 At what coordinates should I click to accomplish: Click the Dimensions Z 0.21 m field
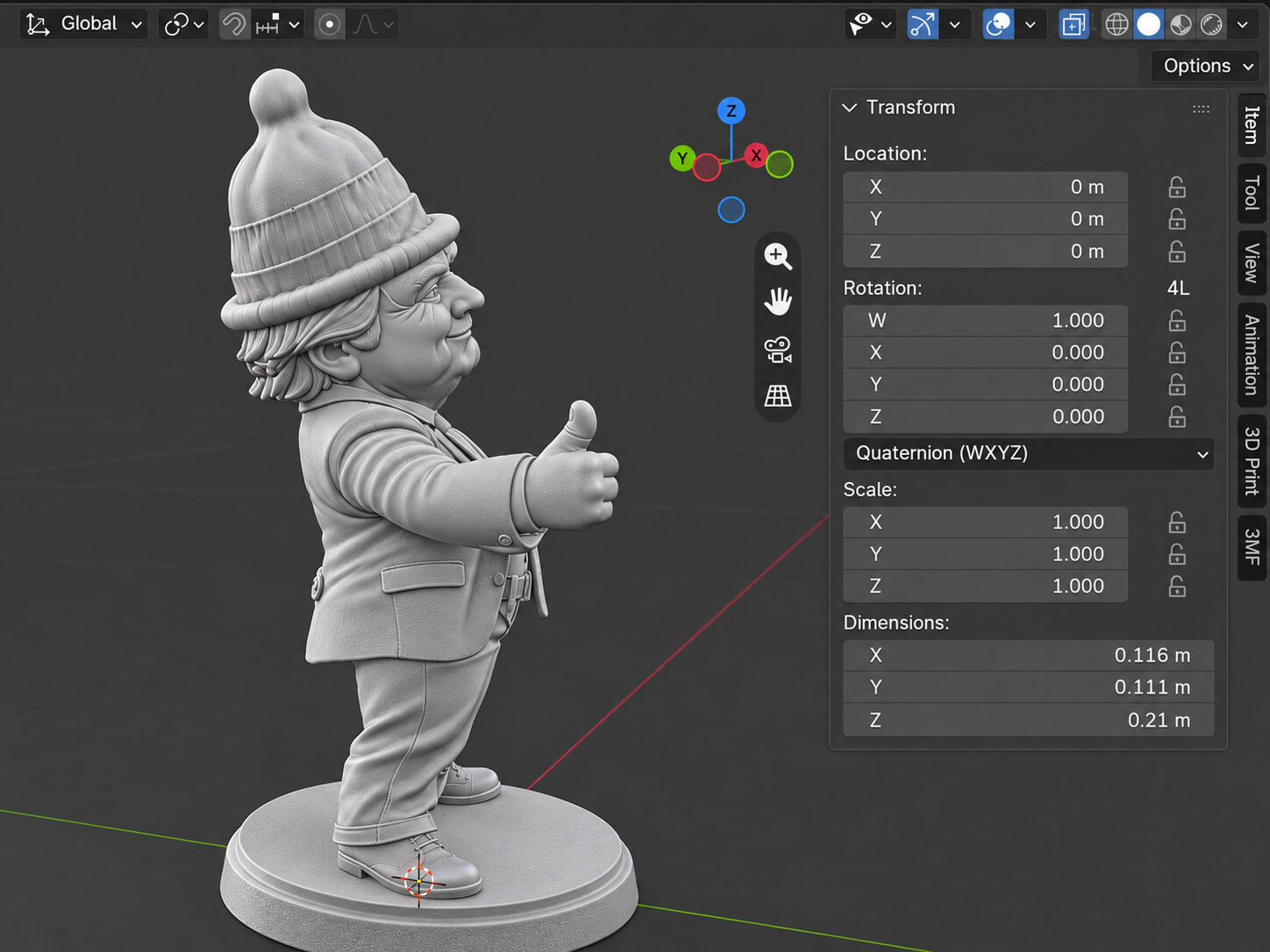coord(1029,721)
